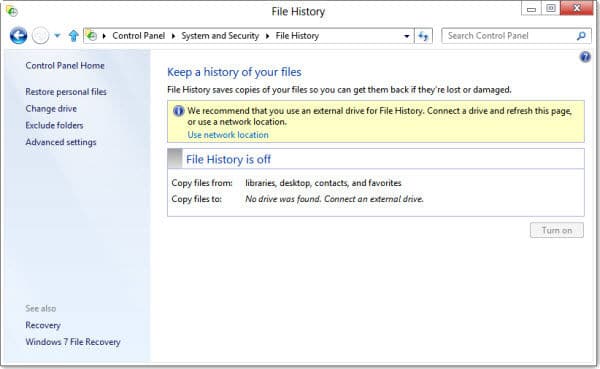
Task: Expand the root chevron before Control Panel
Action: point(104,36)
